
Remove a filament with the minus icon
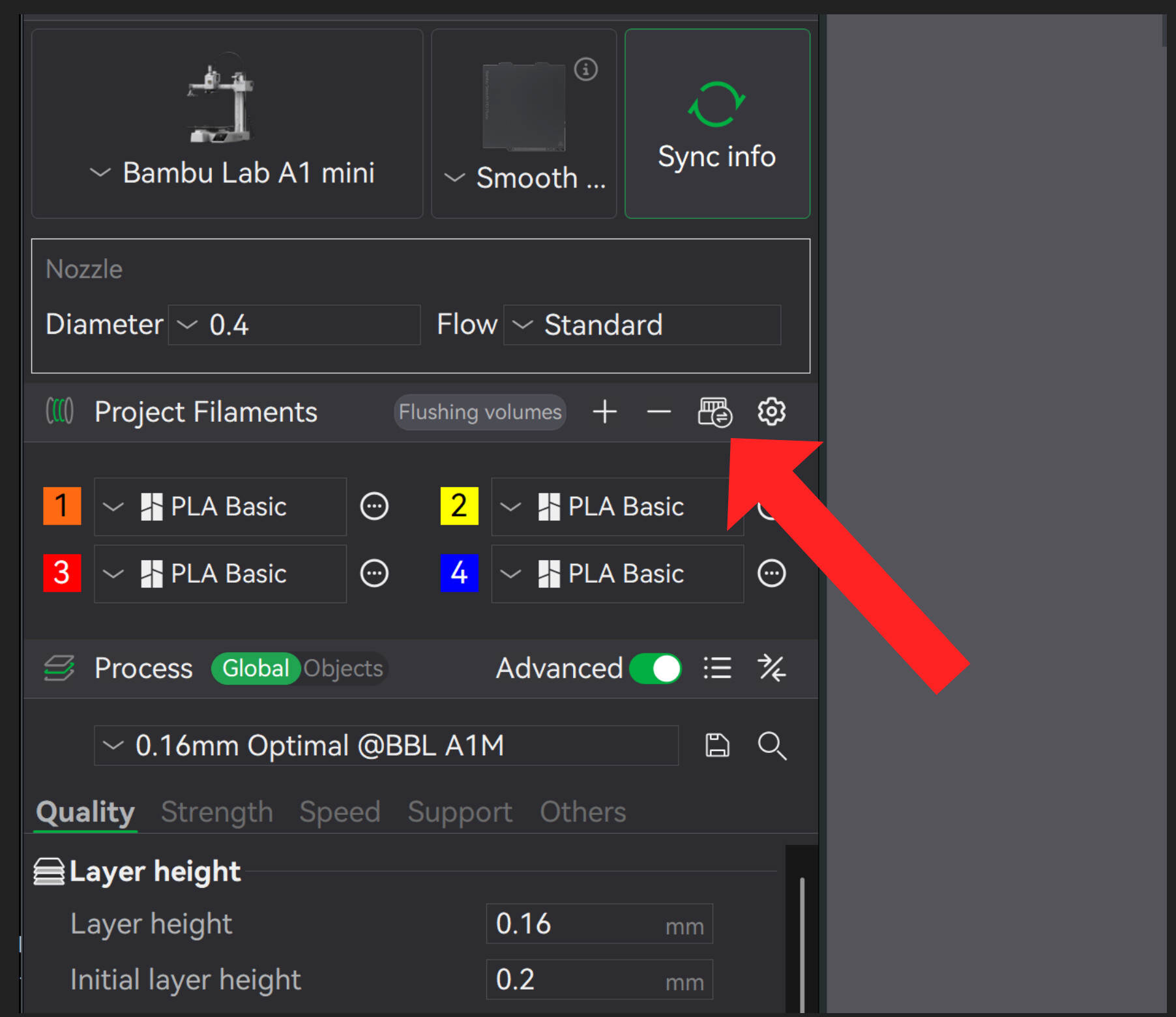coord(659,412)
